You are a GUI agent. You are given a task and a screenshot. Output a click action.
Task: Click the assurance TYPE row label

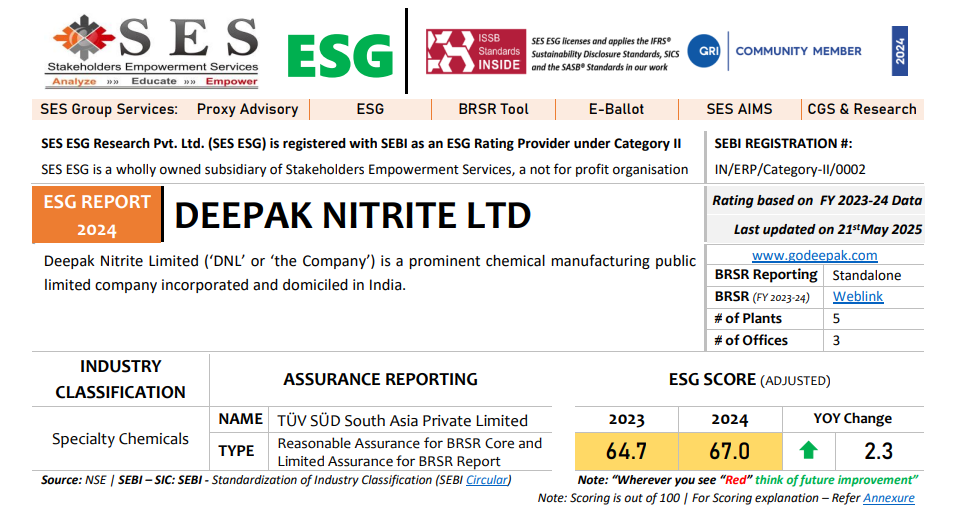pos(236,451)
